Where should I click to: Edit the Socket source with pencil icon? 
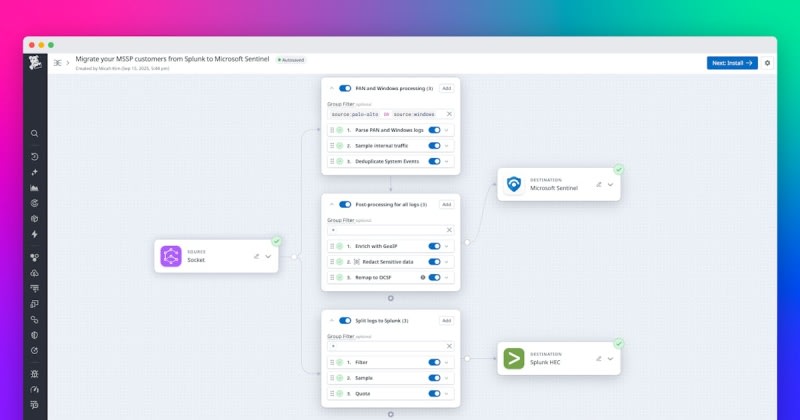point(256,257)
